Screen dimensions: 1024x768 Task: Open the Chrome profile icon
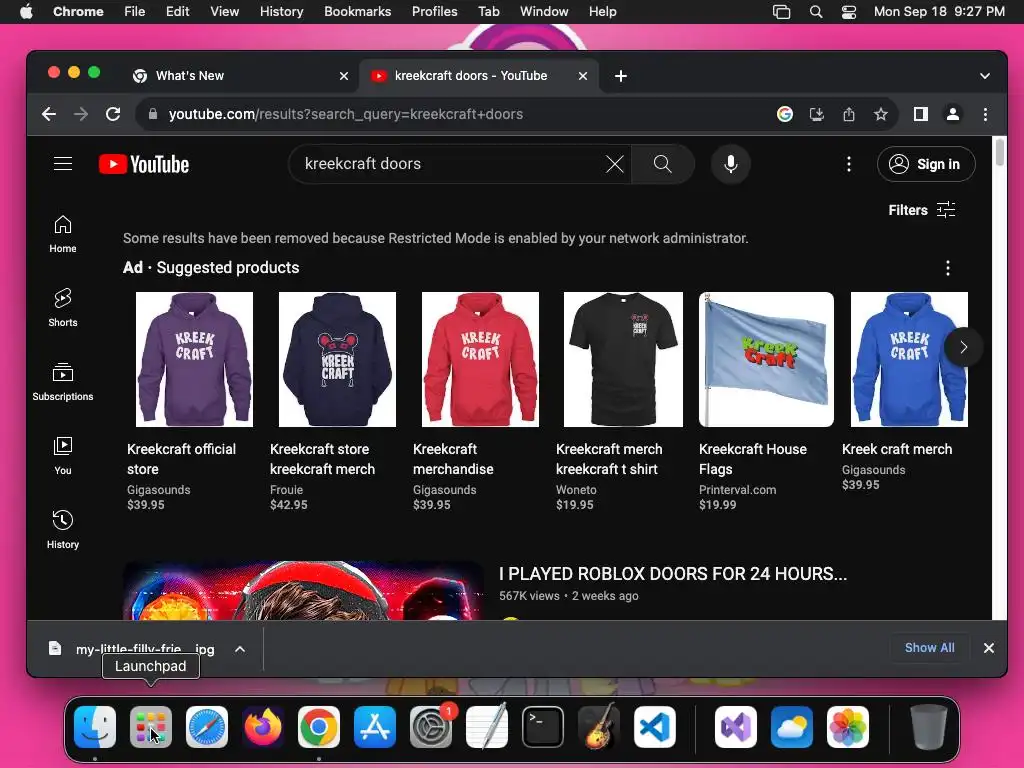(x=953, y=114)
